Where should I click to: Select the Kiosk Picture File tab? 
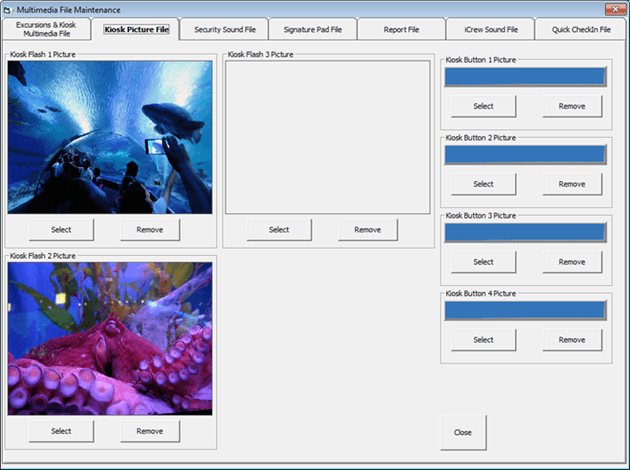click(x=136, y=29)
